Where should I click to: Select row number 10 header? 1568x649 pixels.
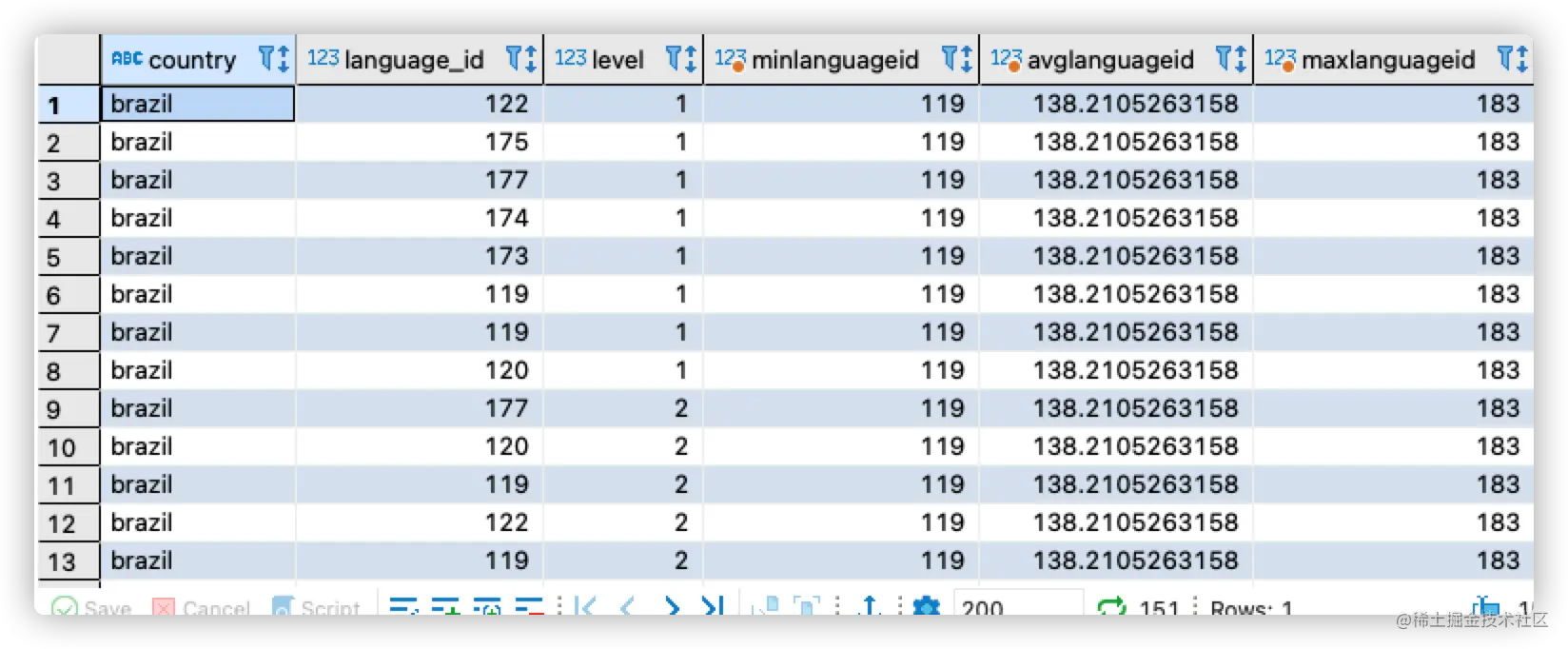69,446
